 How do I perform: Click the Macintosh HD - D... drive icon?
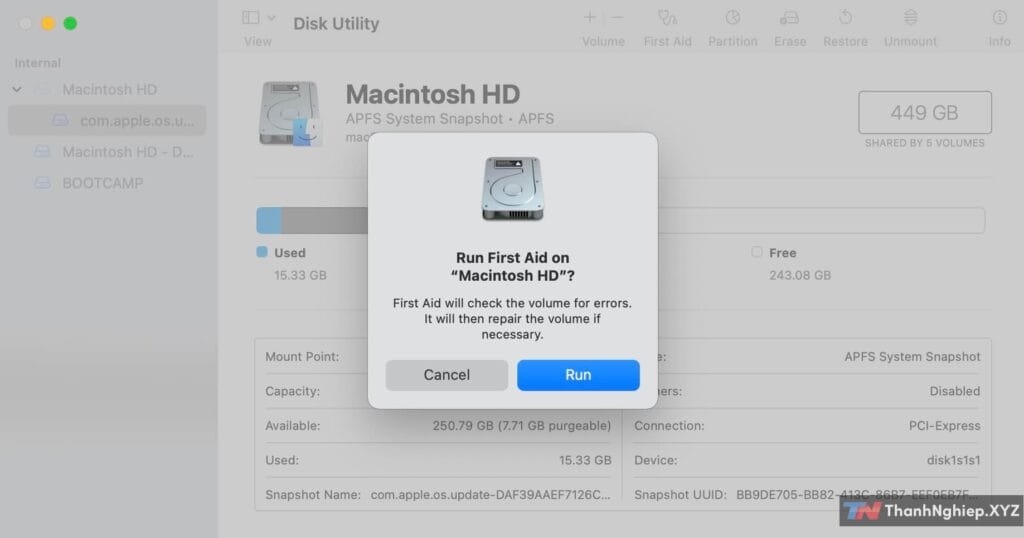pyautogui.click(x=42, y=152)
